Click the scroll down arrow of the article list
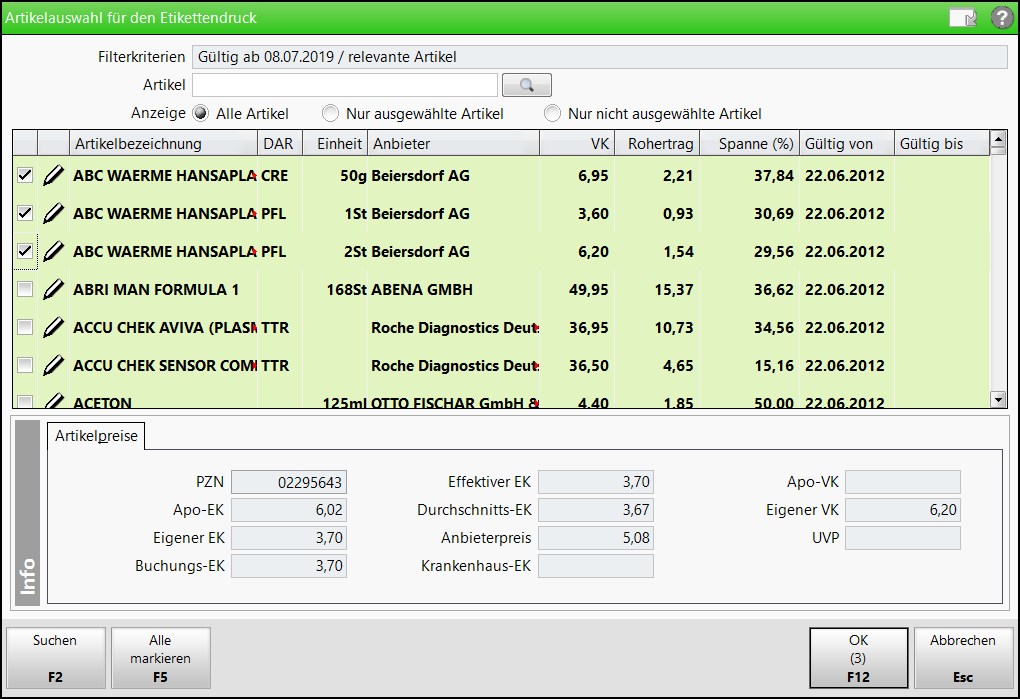 998,399
